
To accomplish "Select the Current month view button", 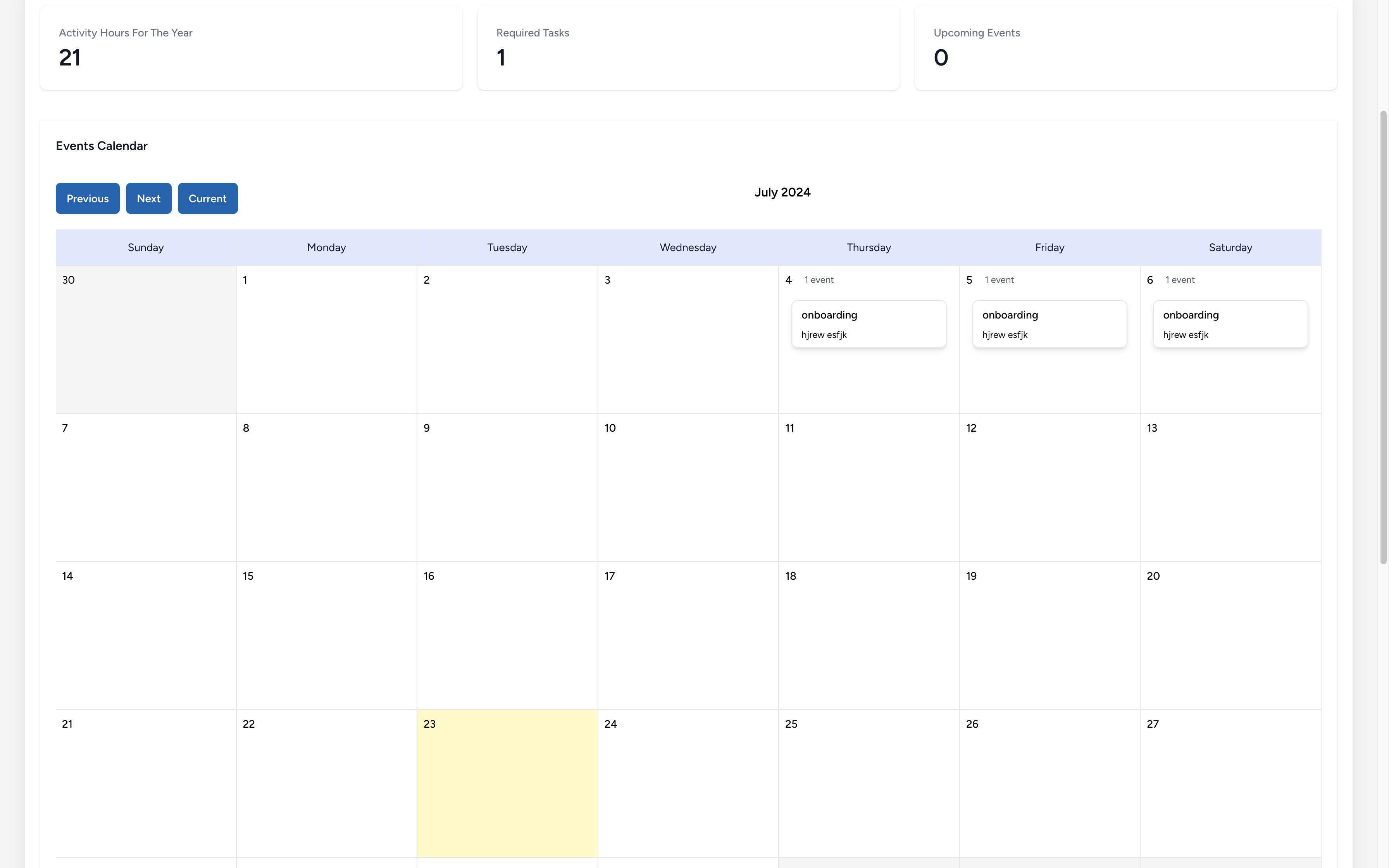I will click(207, 198).
